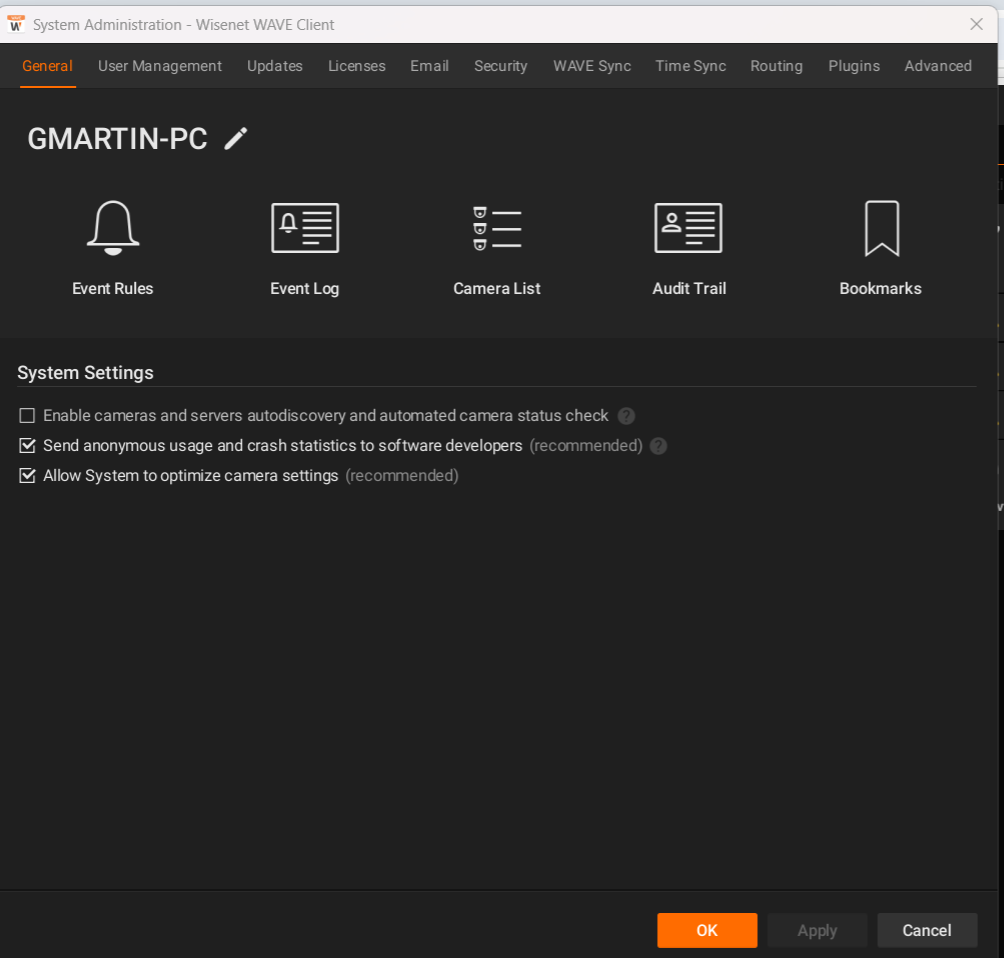Show help for anonymous usage statistics
The image size is (1004, 958).
658,446
